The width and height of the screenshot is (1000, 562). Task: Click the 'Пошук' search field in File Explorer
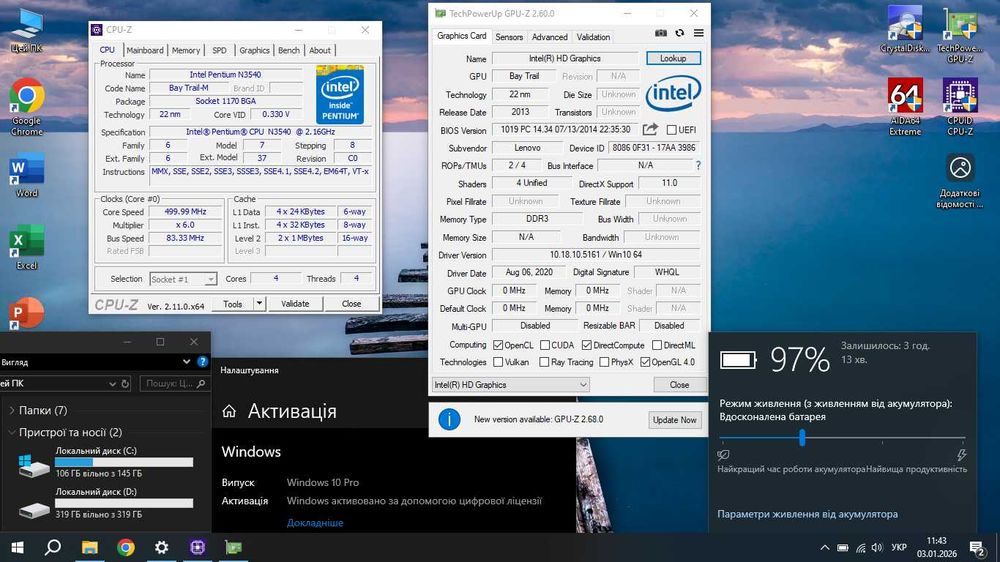[175, 383]
